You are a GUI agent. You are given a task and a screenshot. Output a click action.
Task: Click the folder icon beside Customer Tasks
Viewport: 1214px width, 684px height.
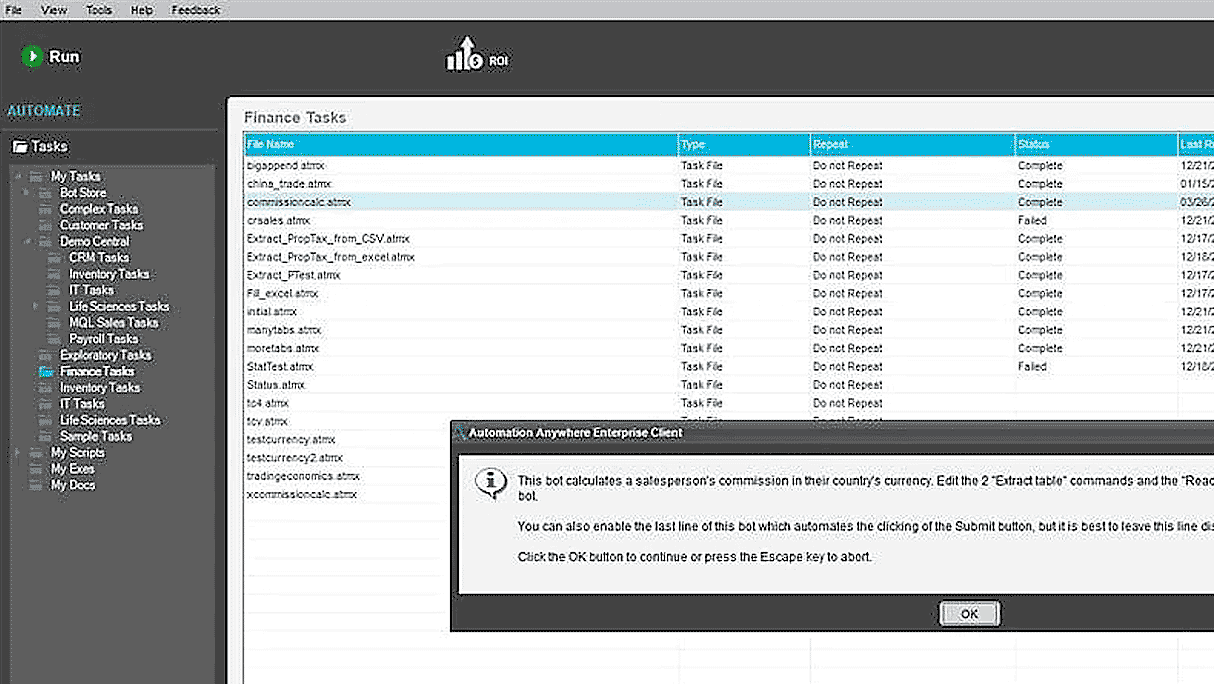click(x=45, y=225)
